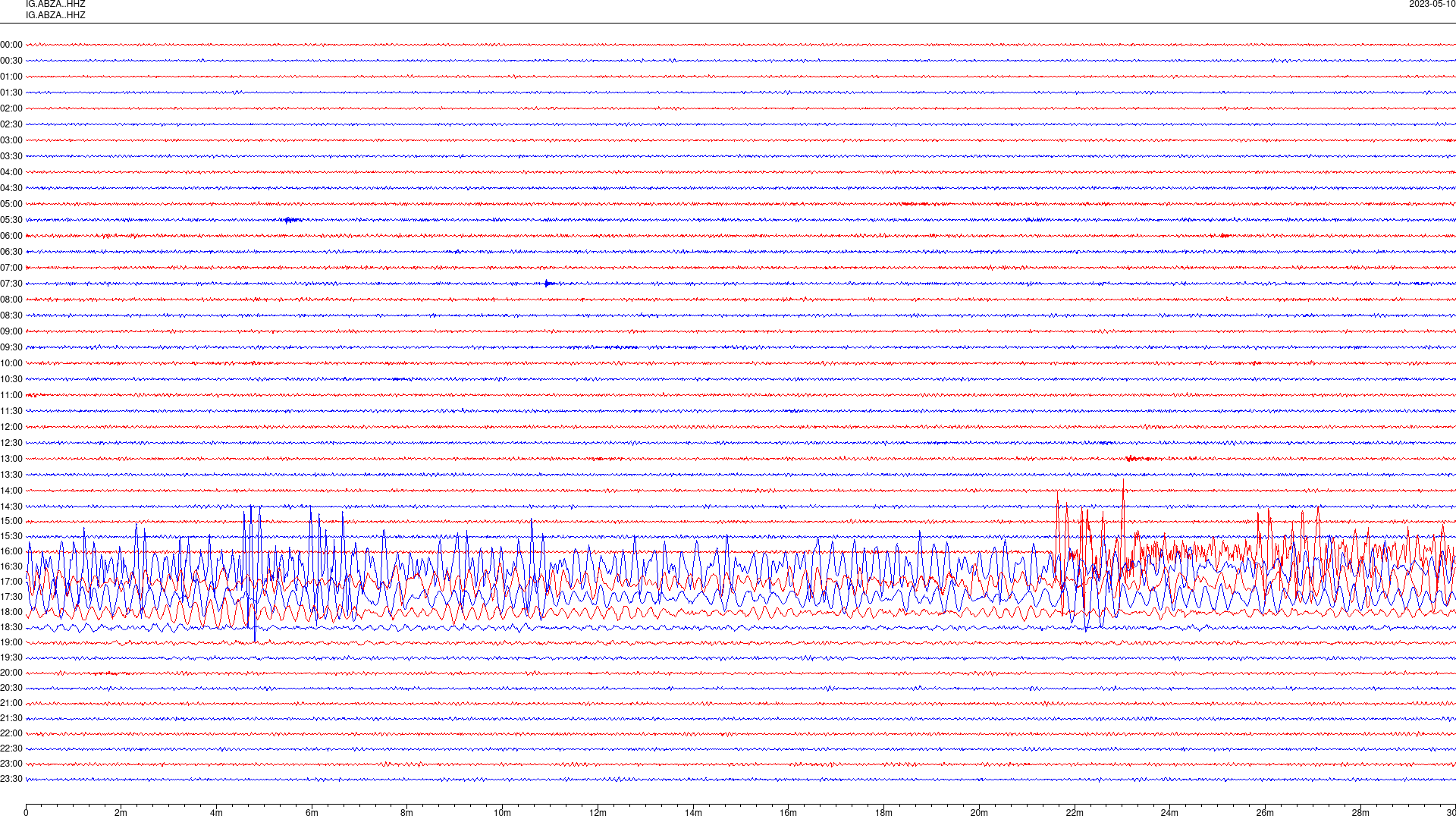Click the 14:30 time row label
The width and height of the screenshot is (1456, 819).
(11, 507)
